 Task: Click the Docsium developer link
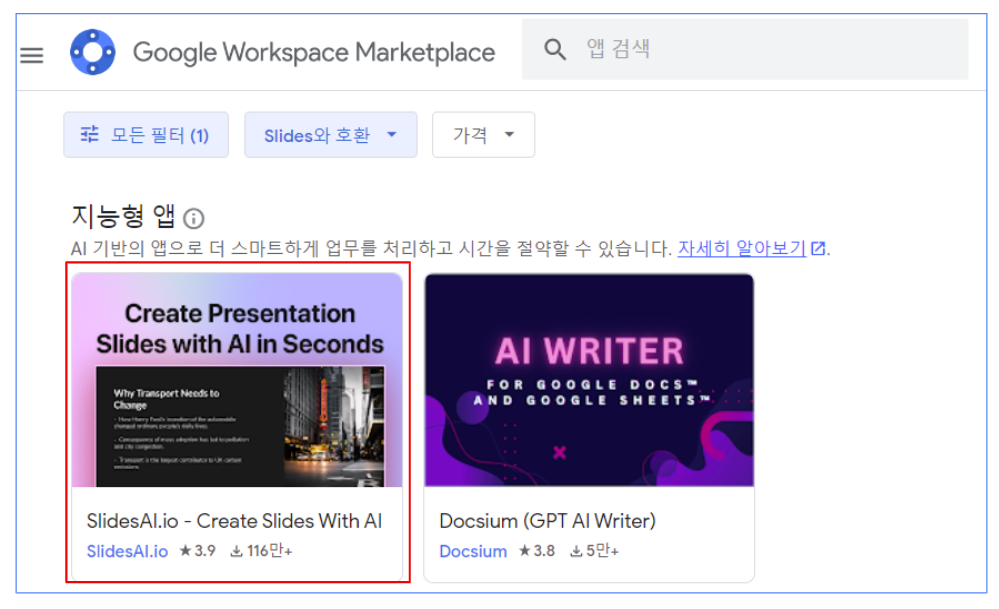coord(473,551)
